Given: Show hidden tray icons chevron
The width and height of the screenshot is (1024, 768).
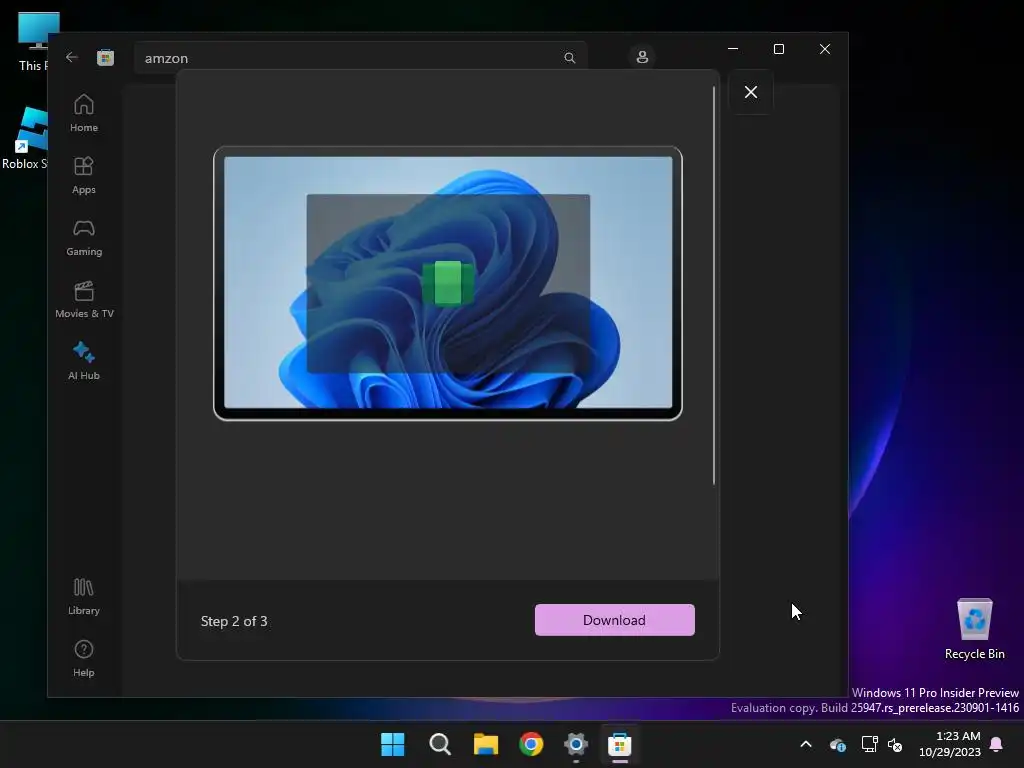Looking at the screenshot, I should [x=806, y=744].
